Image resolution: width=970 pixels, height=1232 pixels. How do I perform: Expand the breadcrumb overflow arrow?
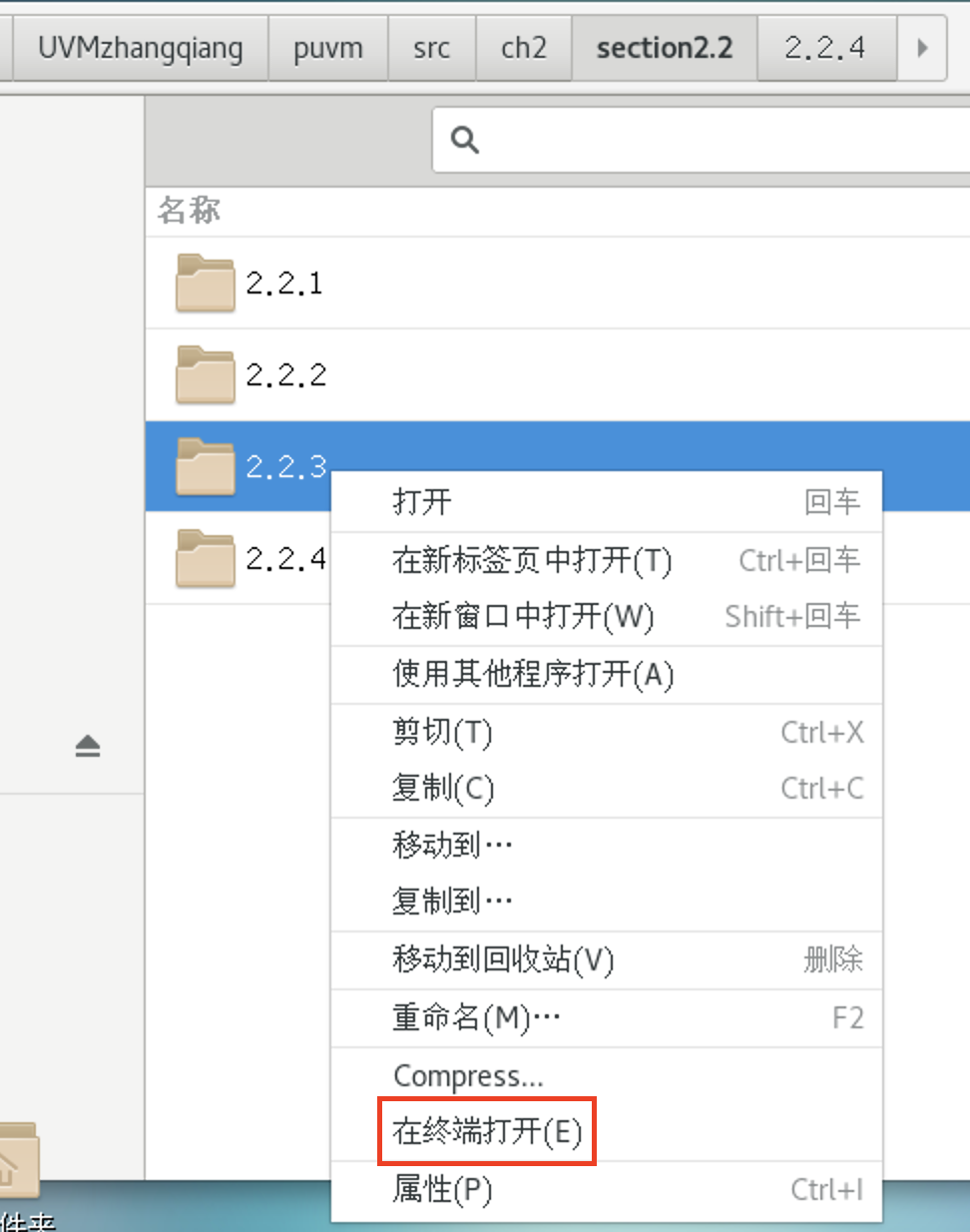(x=920, y=47)
